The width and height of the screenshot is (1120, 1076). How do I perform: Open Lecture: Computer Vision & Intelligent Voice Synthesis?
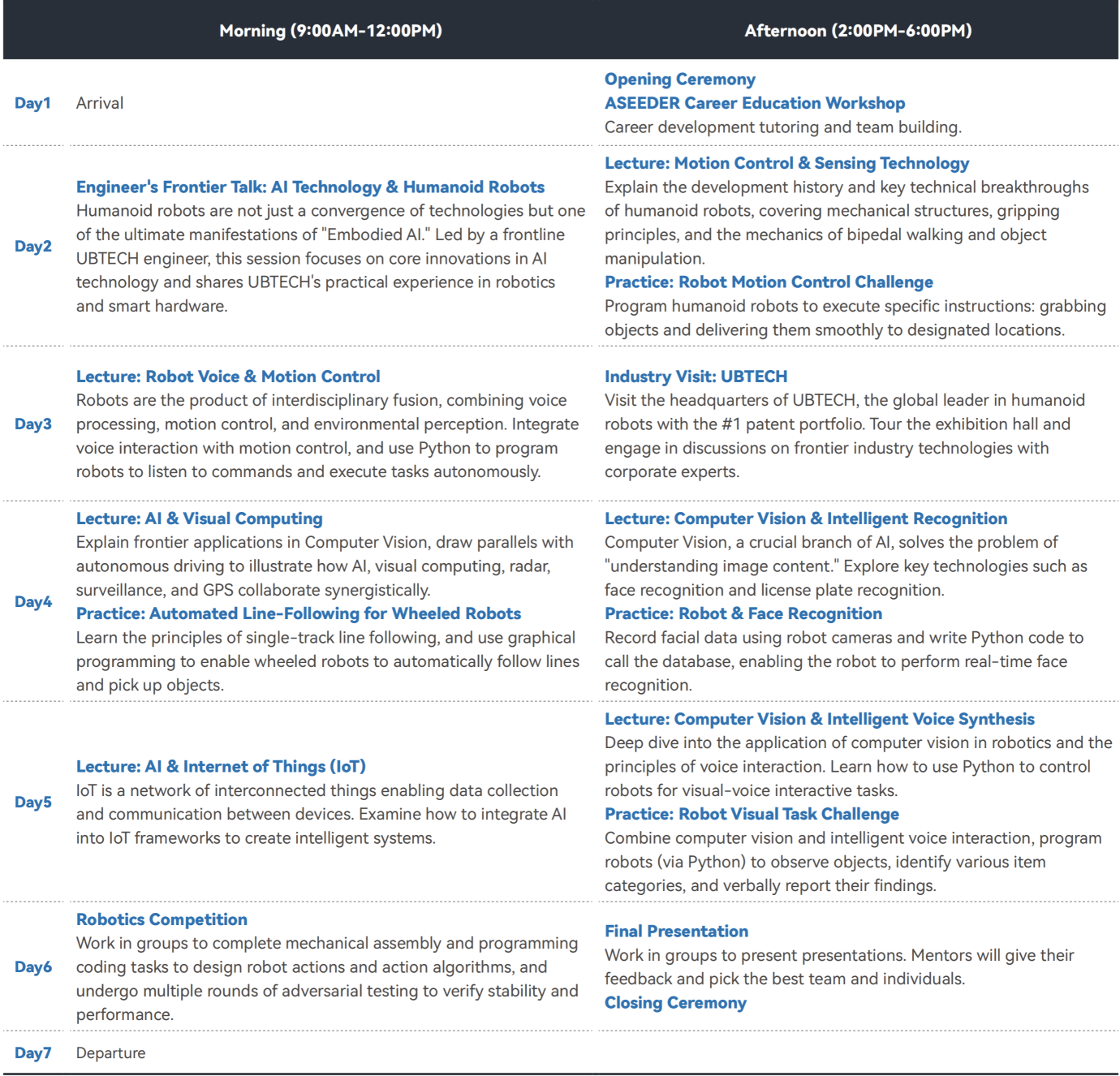click(819, 719)
